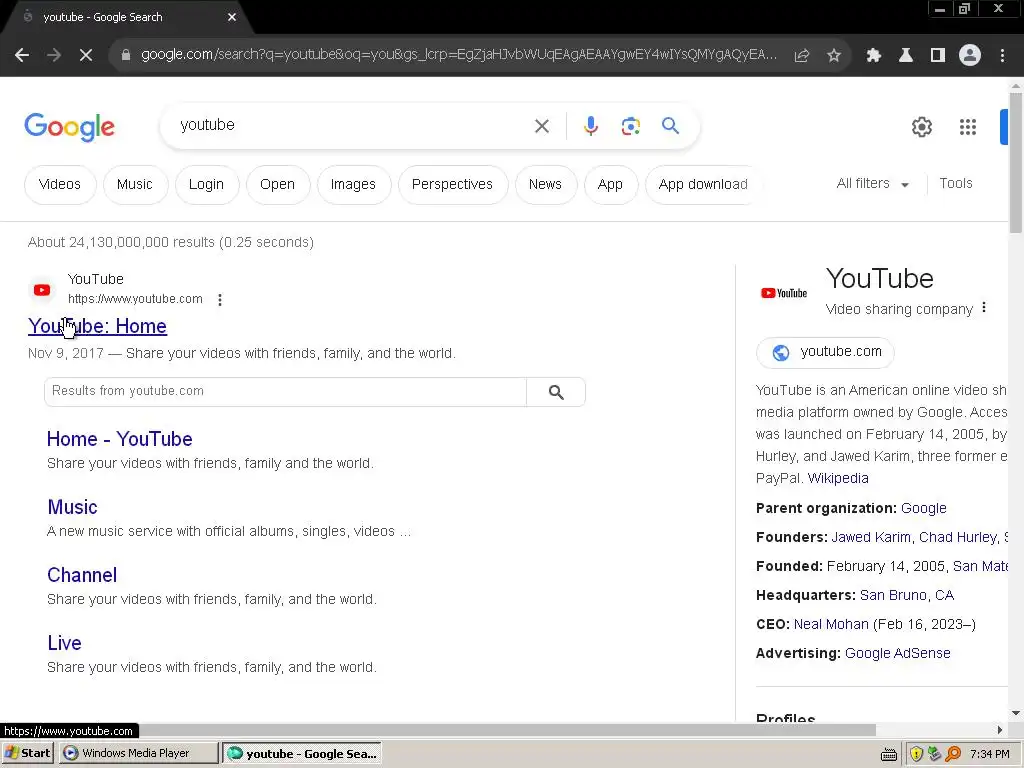Select the Login filter chip

coord(206,185)
